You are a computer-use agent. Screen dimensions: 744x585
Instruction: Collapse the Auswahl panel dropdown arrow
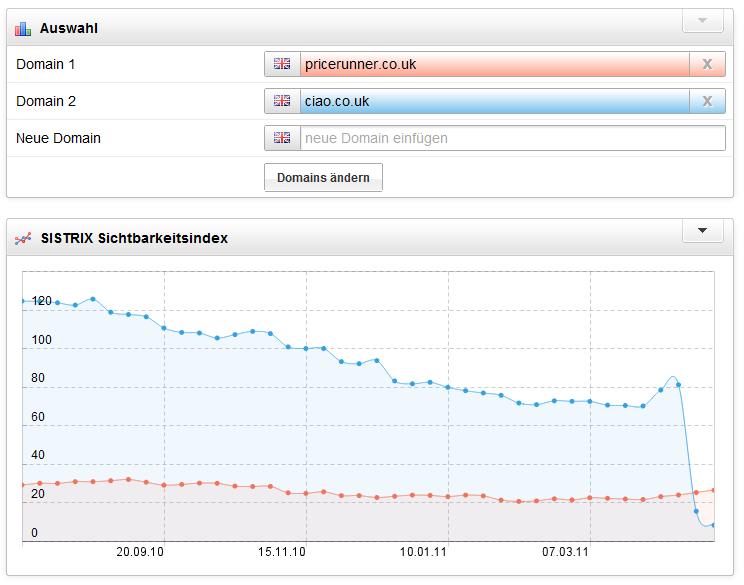(702, 21)
